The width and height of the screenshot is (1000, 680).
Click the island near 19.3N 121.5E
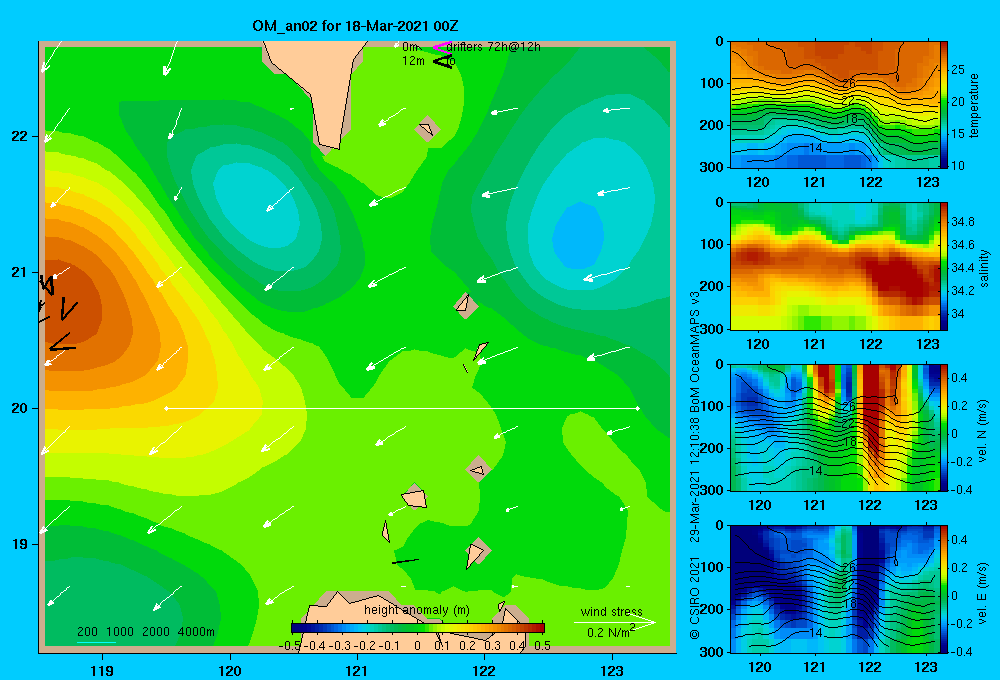[415, 498]
